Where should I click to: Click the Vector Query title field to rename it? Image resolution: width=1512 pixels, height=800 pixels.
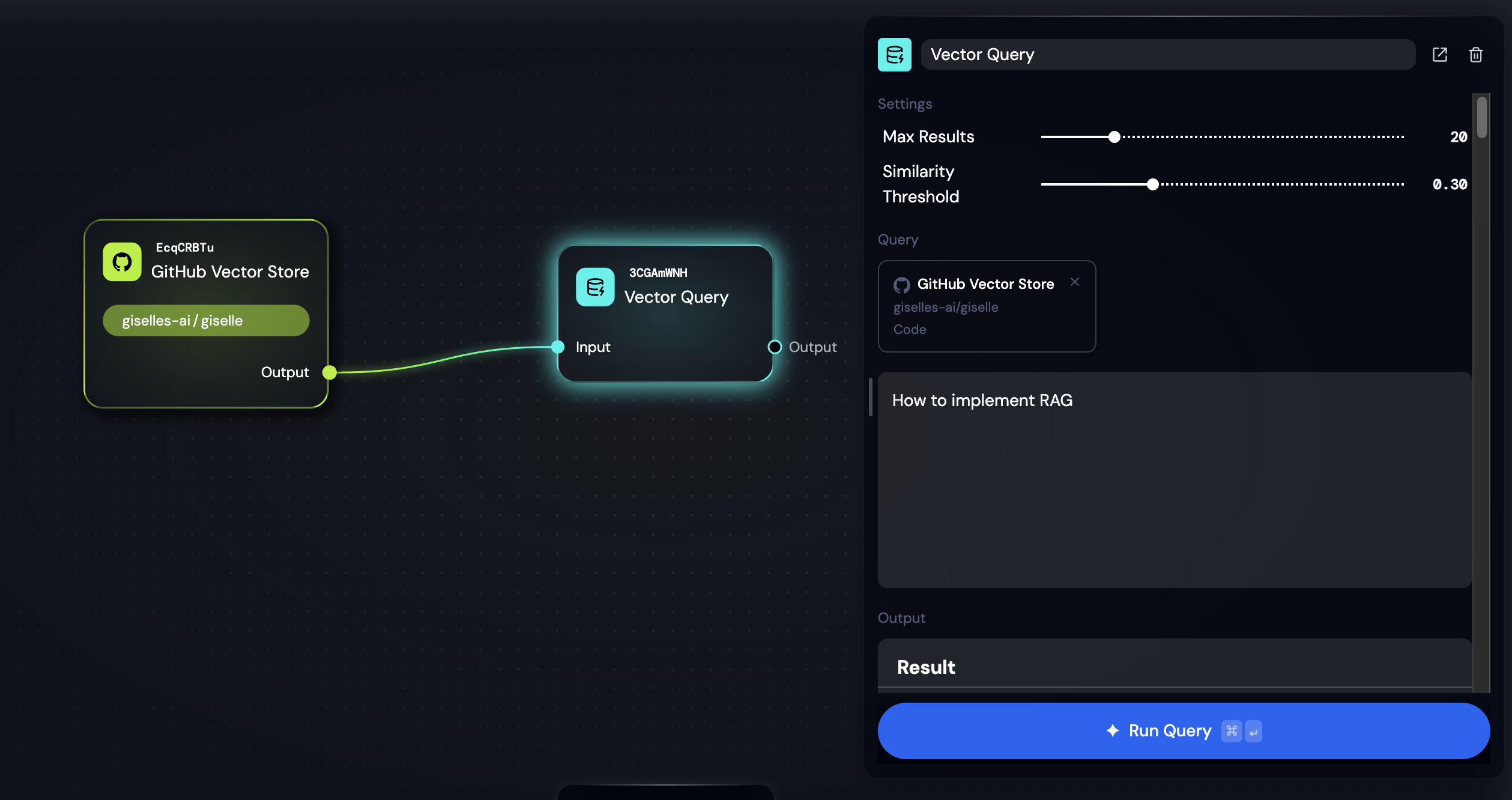(x=1167, y=55)
